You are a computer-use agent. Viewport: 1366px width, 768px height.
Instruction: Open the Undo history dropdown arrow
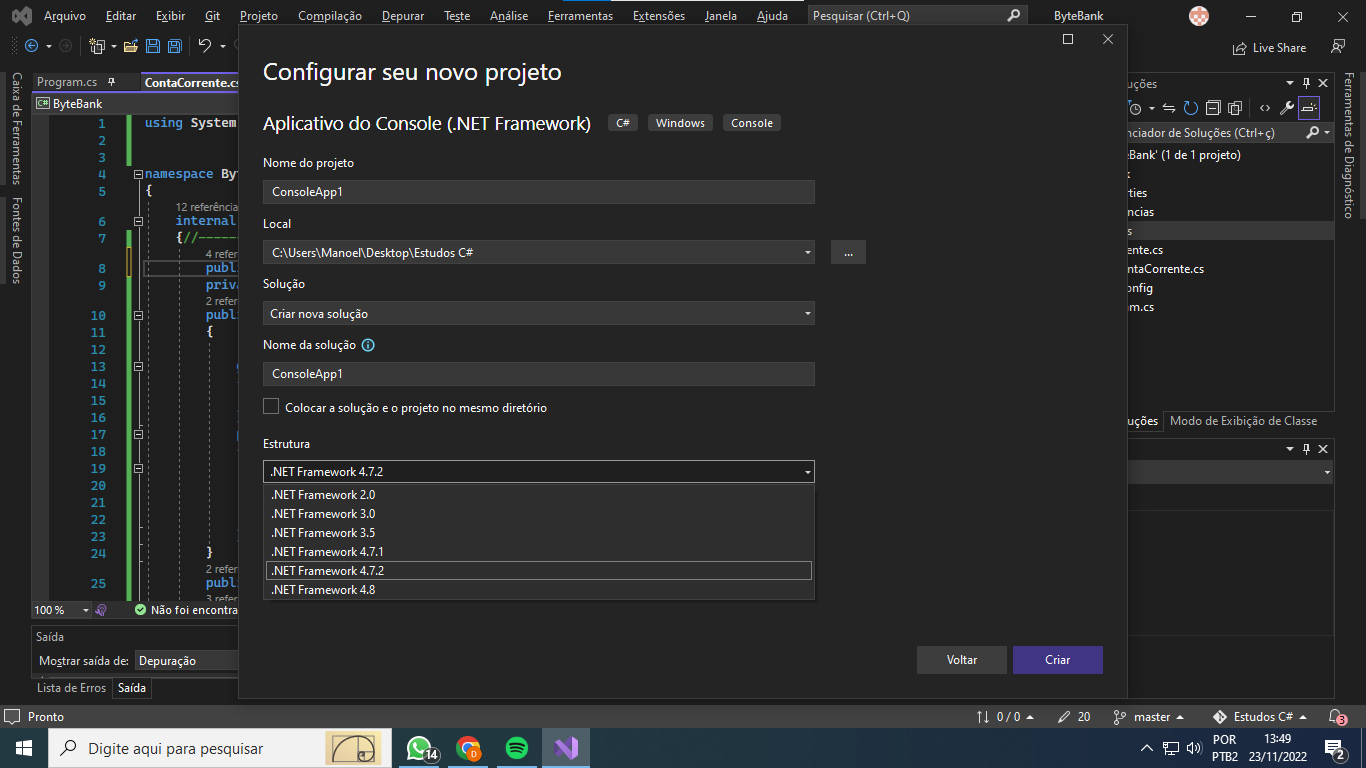[222, 46]
